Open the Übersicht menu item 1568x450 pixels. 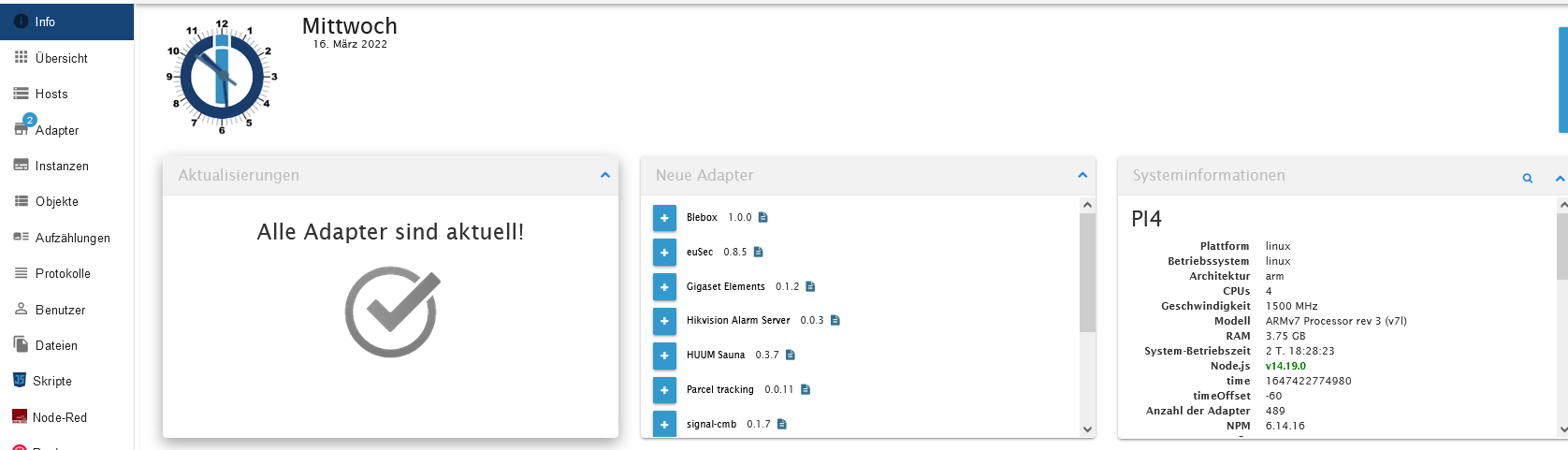point(61,58)
